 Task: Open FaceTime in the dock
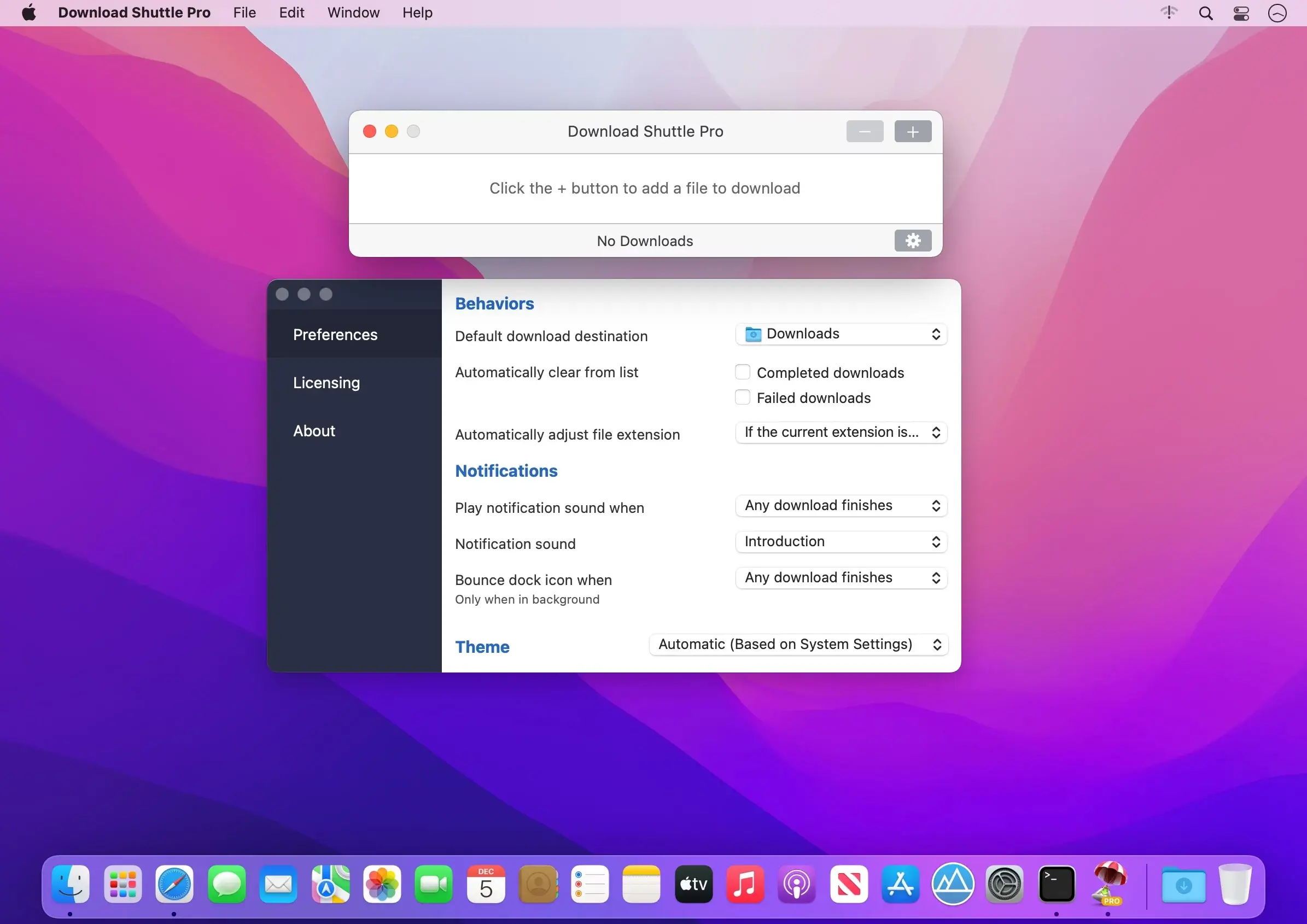click(434, 885)
